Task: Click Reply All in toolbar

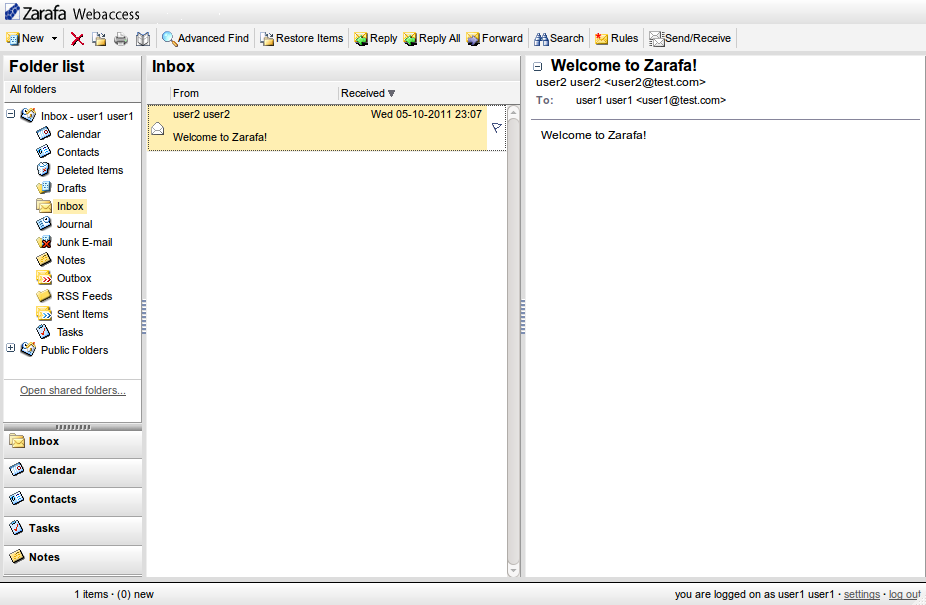Action: tap(432, 38)
